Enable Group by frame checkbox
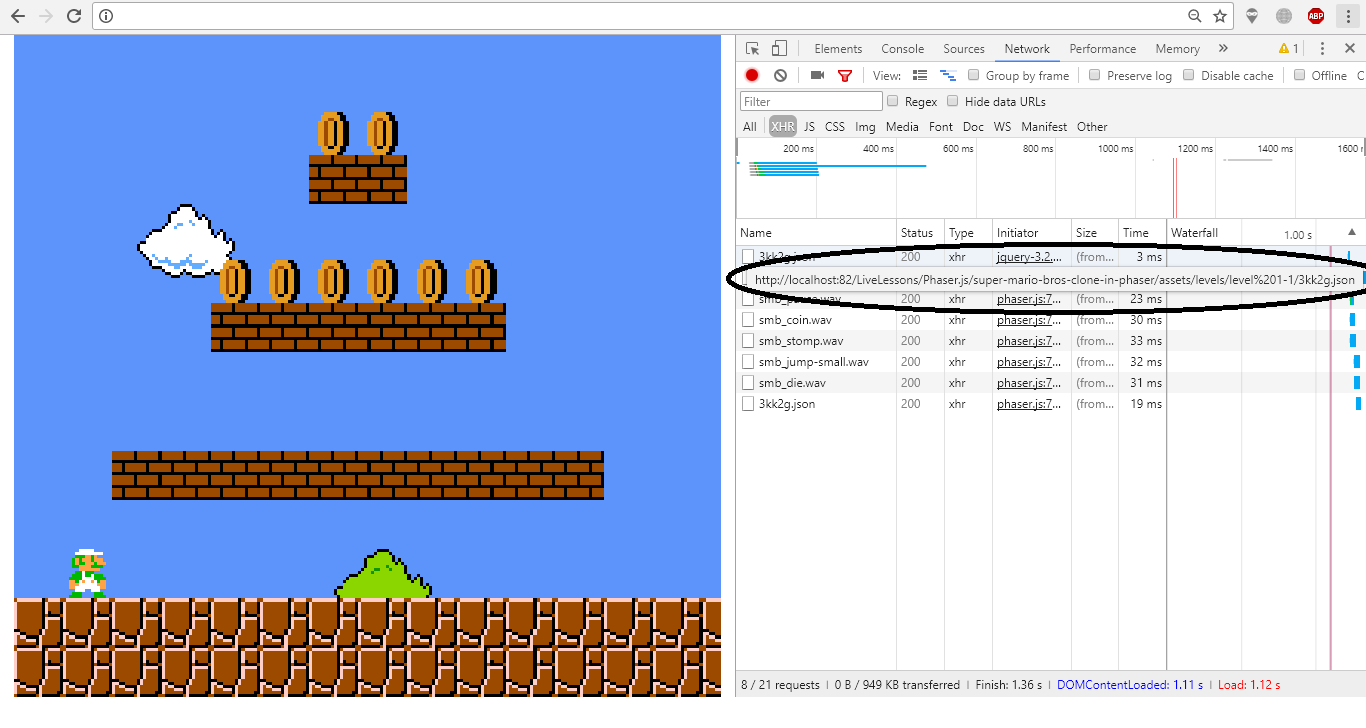This screenshot has height=728, width=1366. coord(973,75)
